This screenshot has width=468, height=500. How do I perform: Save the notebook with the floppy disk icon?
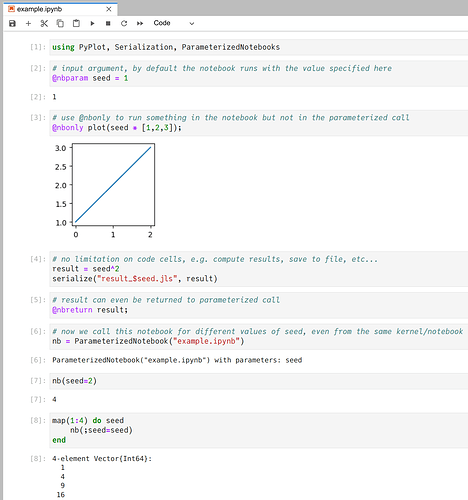(12, 23)
